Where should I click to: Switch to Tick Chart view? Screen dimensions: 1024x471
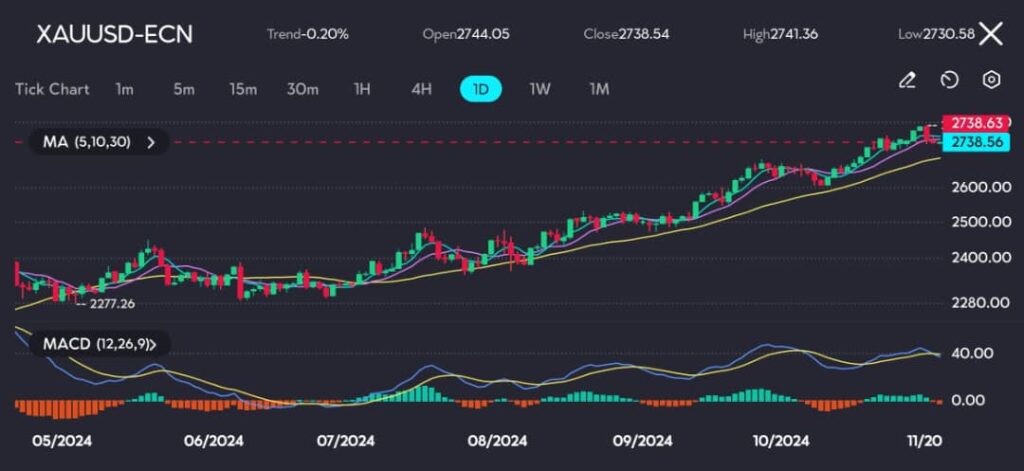[x=52, y=89]
